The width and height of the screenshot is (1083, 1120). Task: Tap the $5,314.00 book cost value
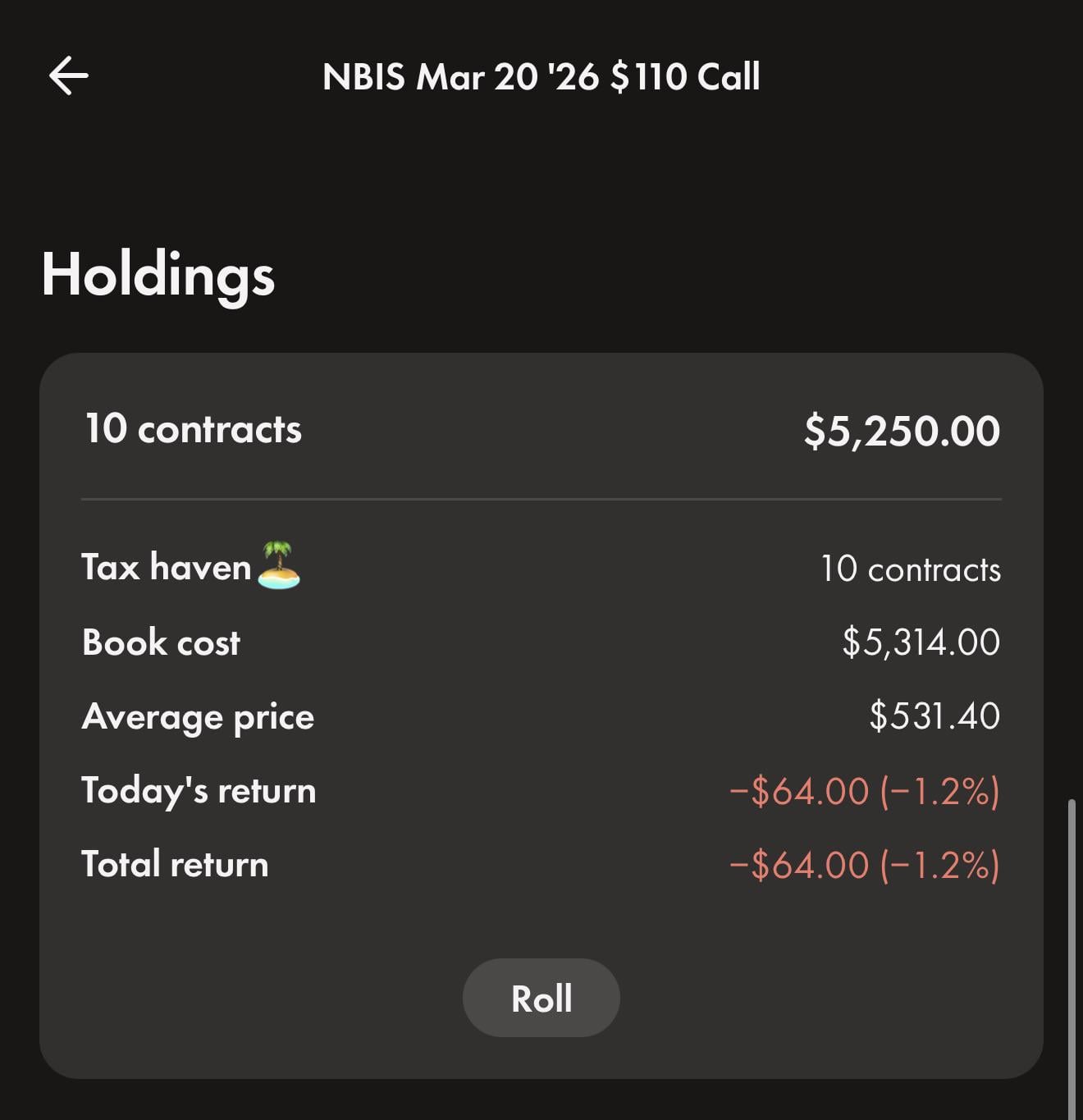point(921,642)
